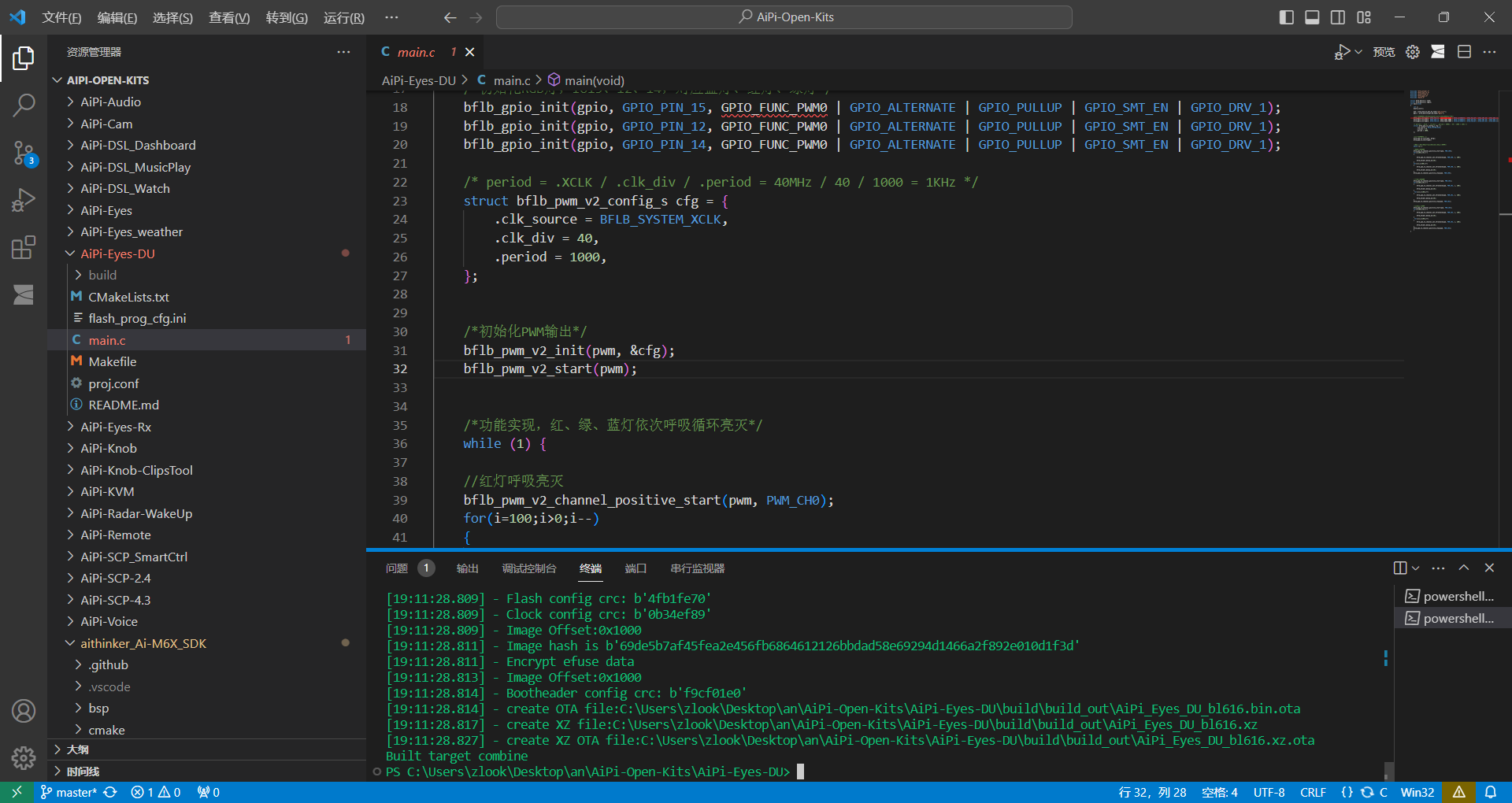The height and width of the screenshot is (803, 1512).
Task: Close the terminal panel
Action: [x=1489, y=568]
